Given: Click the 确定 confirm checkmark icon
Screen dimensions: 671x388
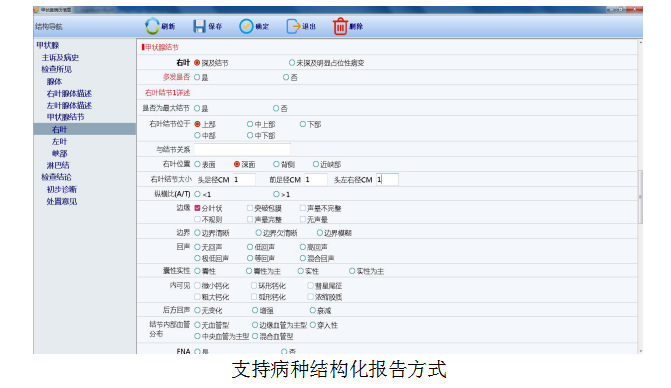Looking at the screenshot, I should pyautogui.click(x=246, y=27).
